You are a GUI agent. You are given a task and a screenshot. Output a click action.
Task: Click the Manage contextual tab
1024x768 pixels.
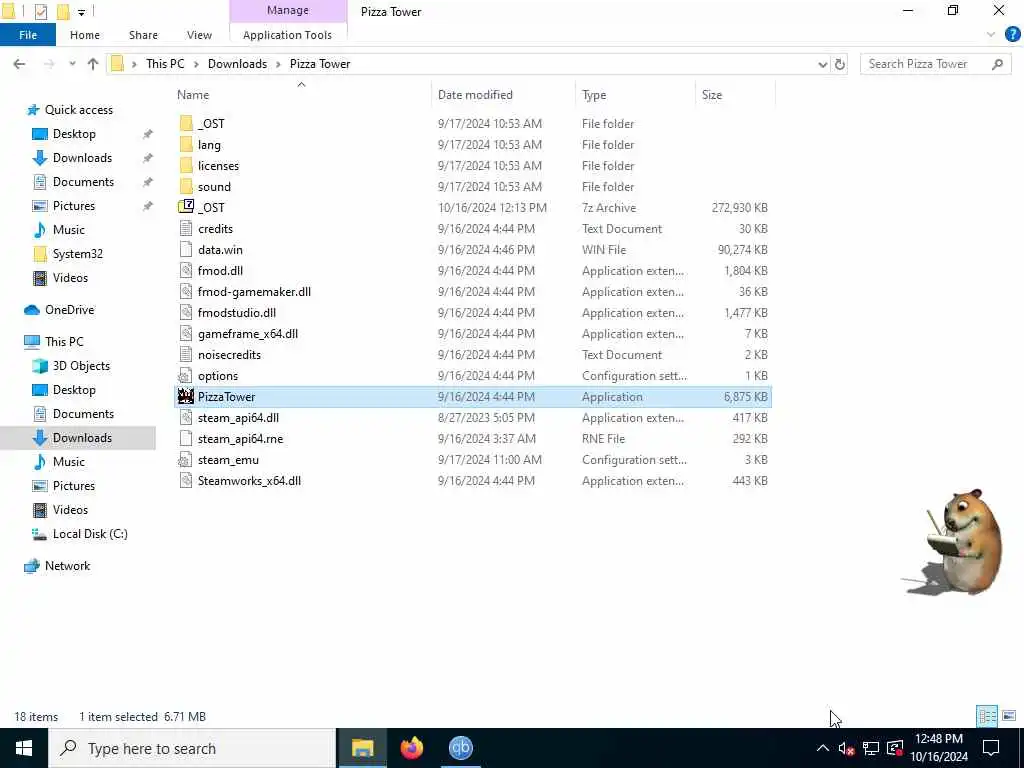tap(288, 10)
